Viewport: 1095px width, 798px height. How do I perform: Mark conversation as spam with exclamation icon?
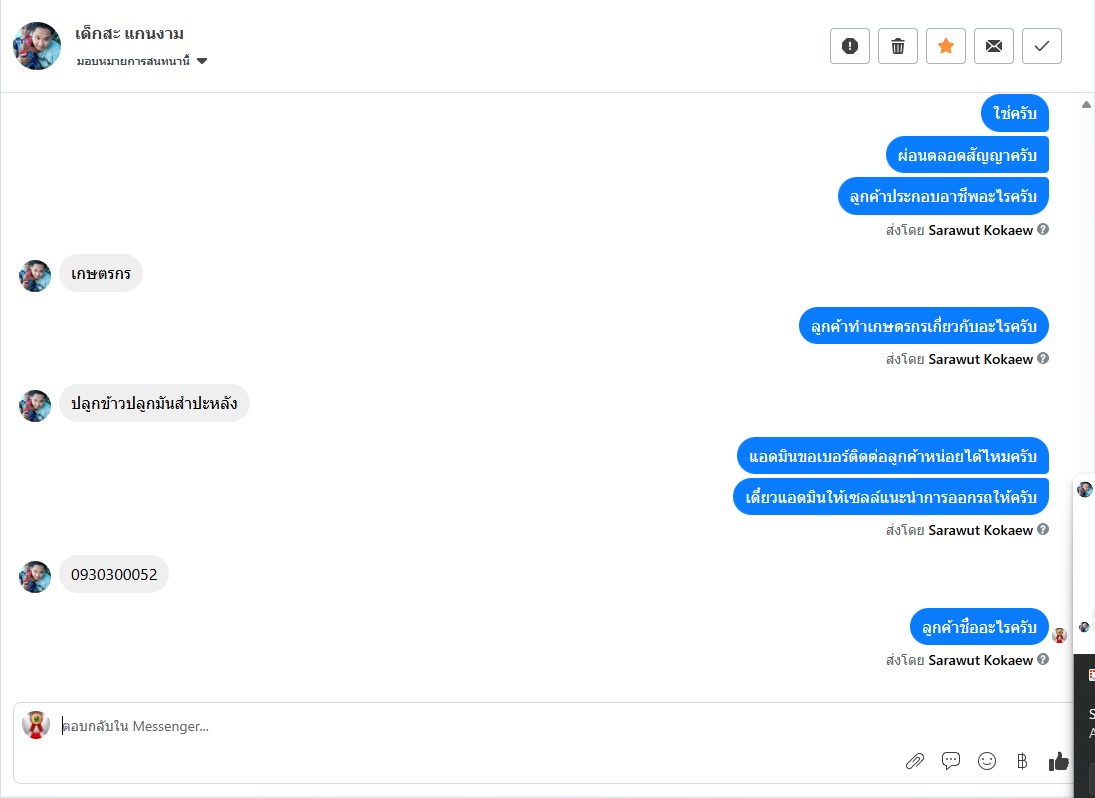[849, 46]
